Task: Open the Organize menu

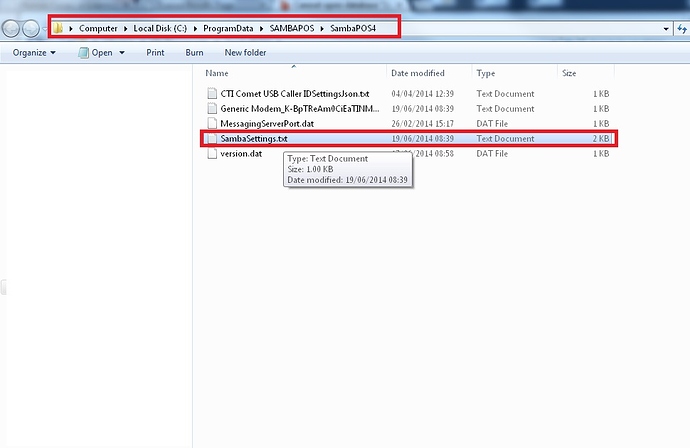Action: [x=34, y=53]
